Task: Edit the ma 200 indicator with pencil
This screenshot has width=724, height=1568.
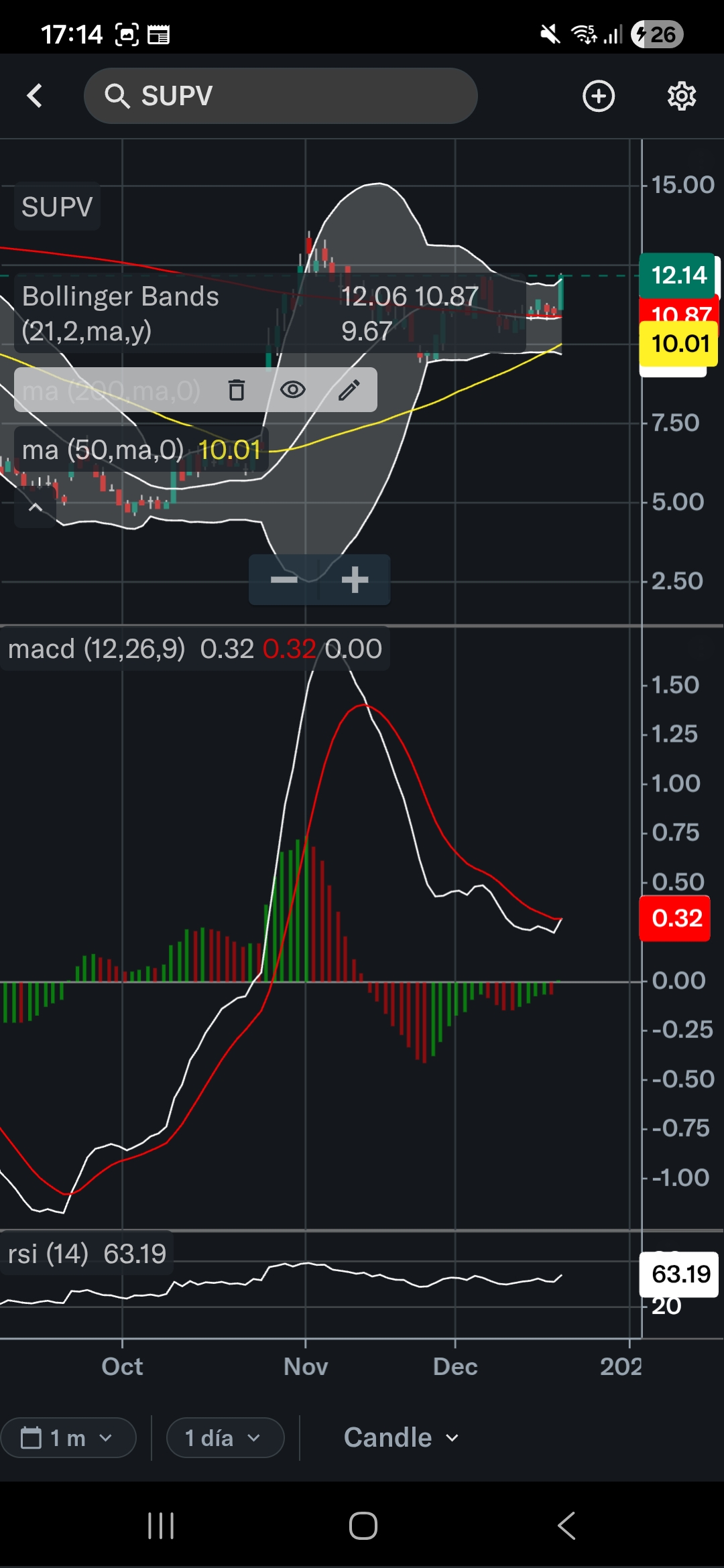Action: [349, 390]
